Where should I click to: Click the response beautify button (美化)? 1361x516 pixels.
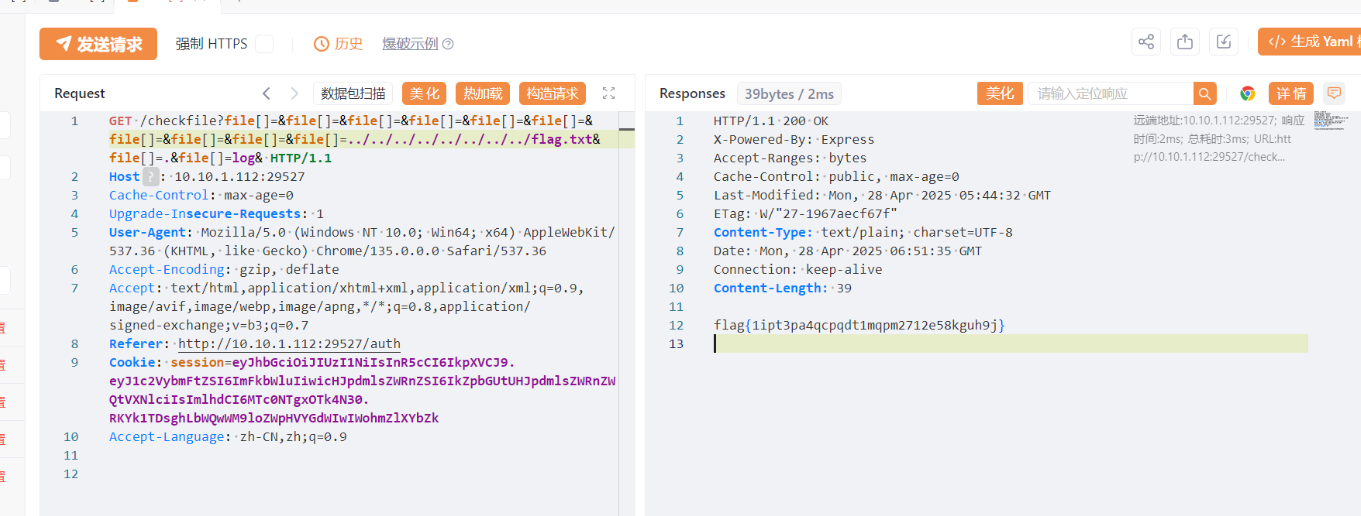tap(999, 93)
